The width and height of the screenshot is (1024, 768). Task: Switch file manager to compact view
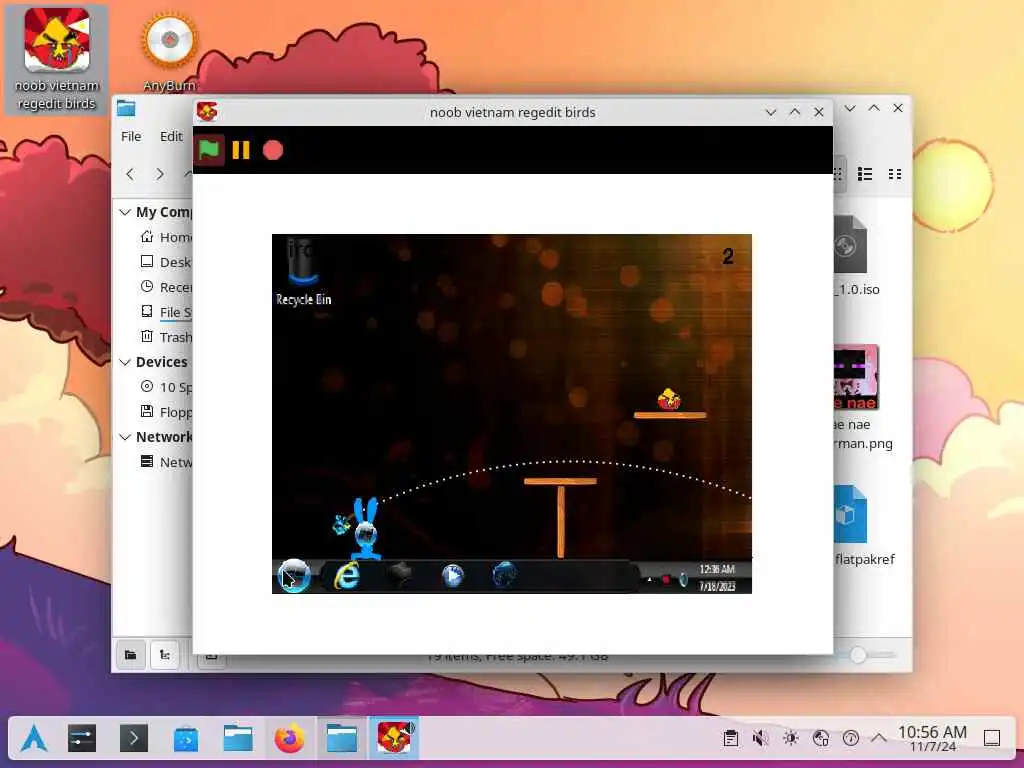point(895,174)
